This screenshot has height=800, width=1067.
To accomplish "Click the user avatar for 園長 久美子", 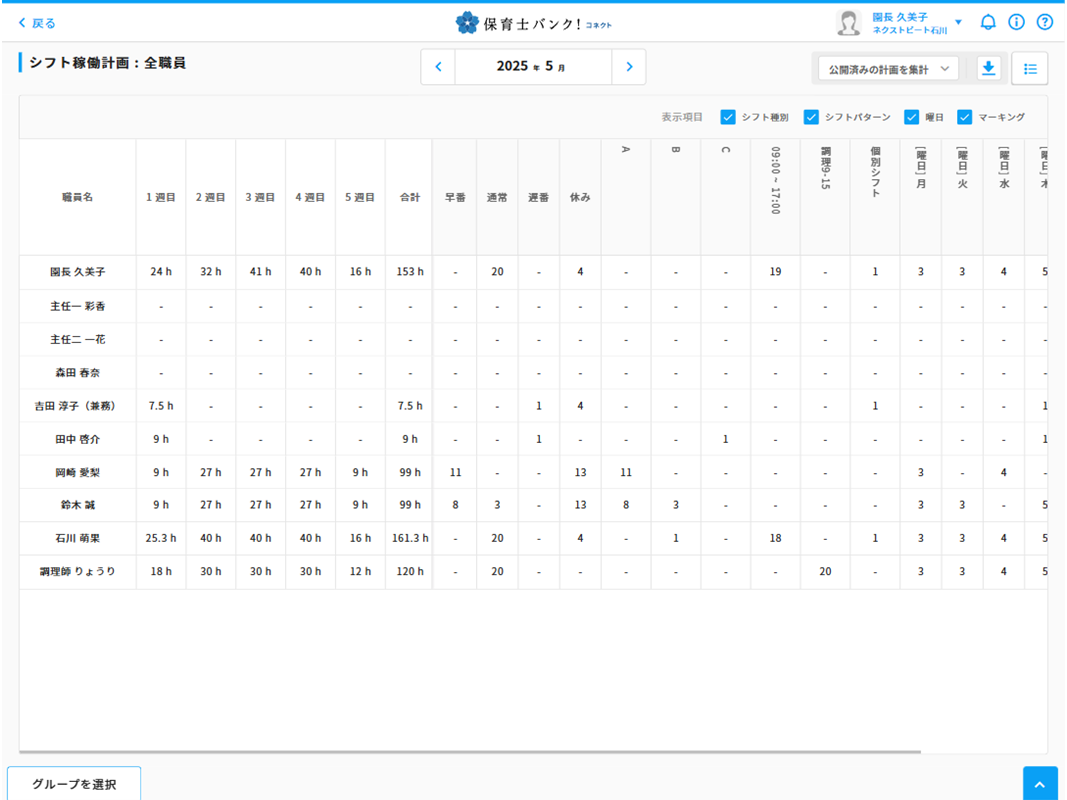I will tap(849, 22).
